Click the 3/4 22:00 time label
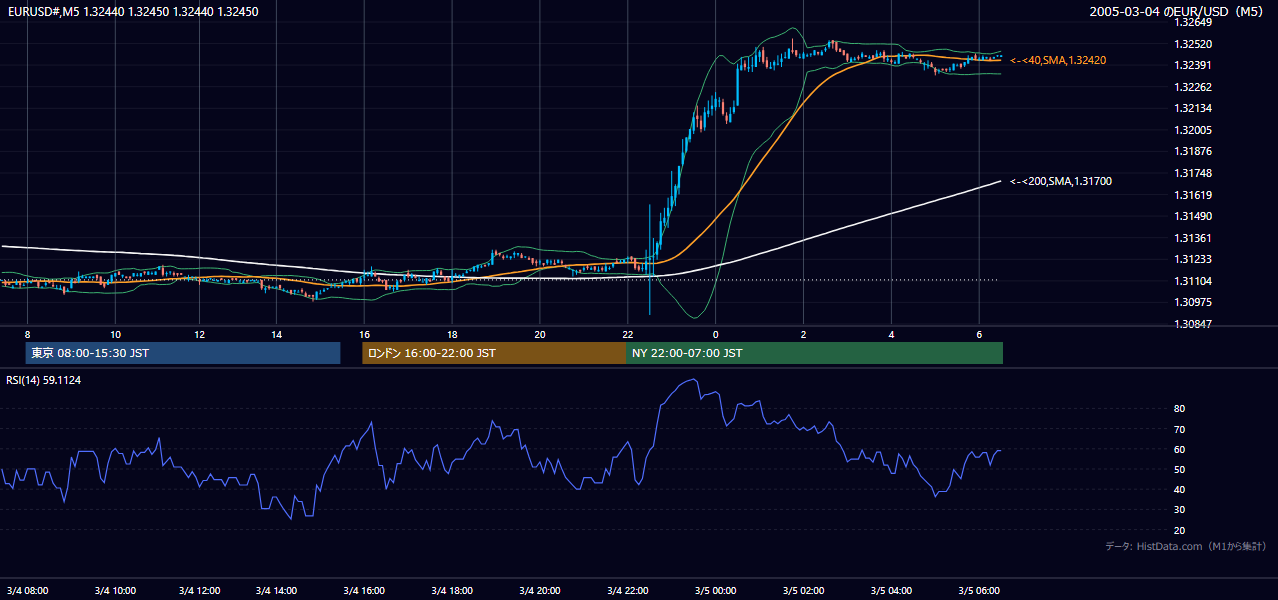This screenshot has height=600, width=1278. point(628,590)
